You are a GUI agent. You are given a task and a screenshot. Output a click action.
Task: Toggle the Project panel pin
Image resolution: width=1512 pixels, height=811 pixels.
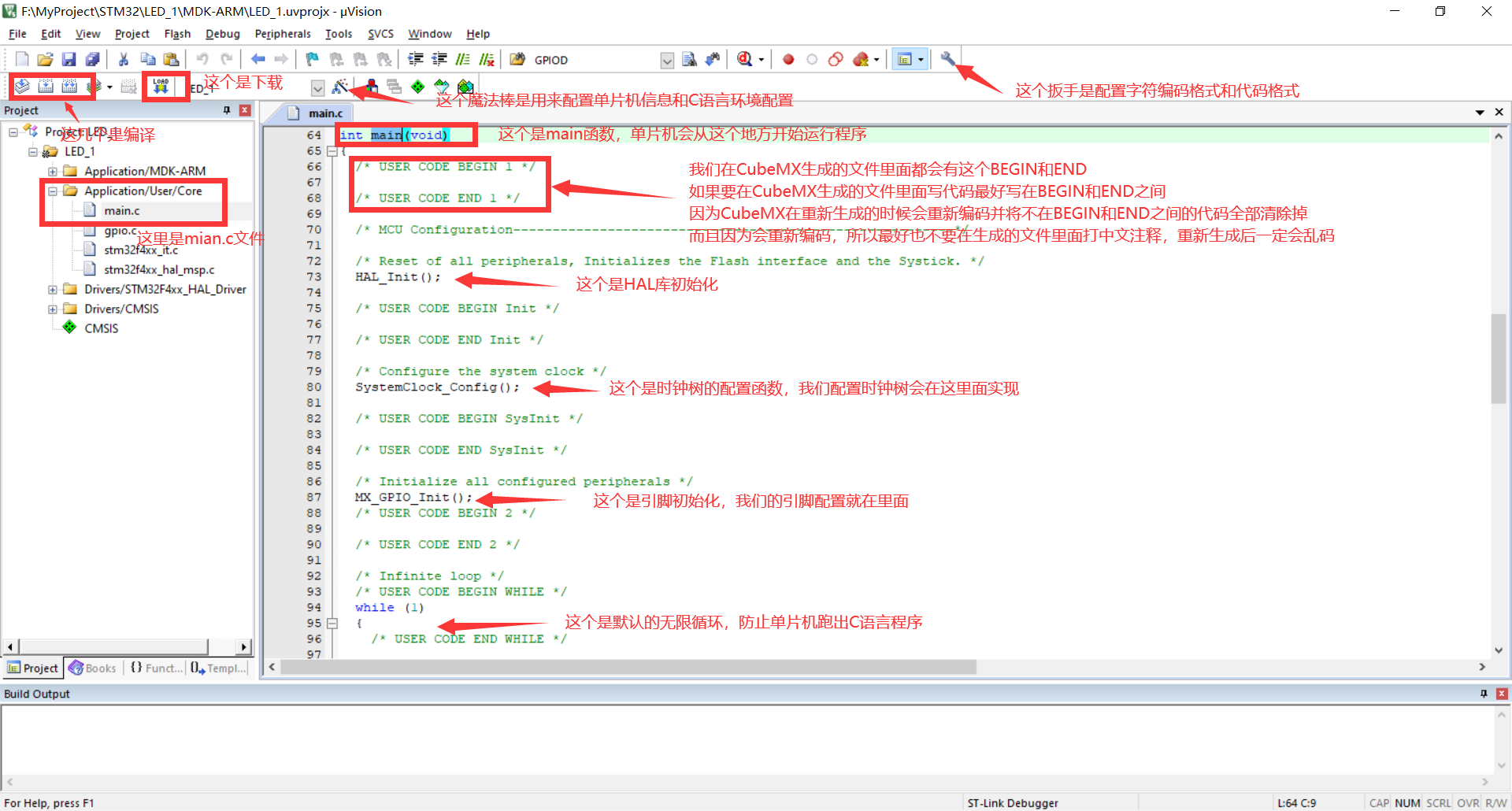[227, 110]
